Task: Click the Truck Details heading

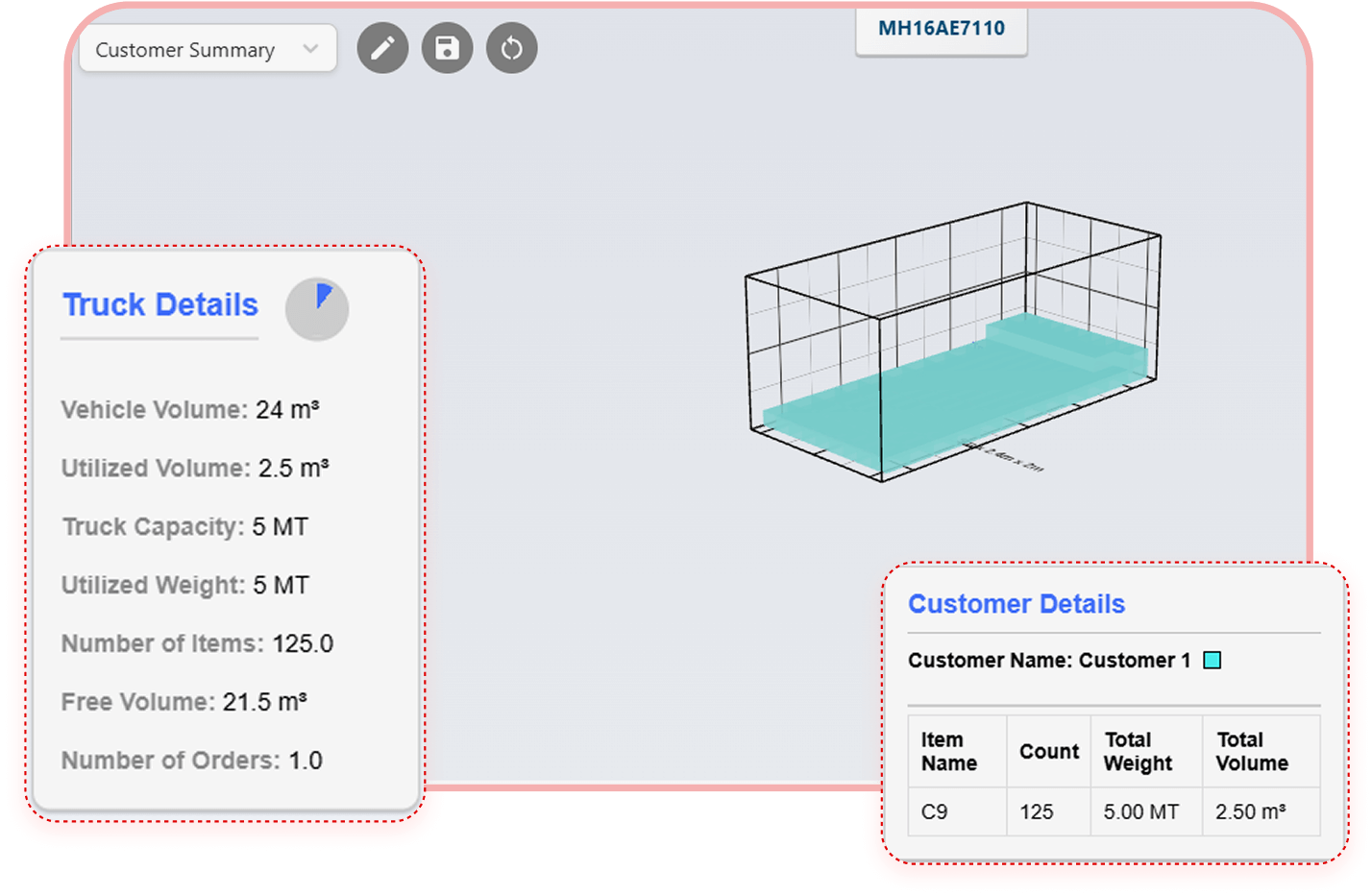Action: click(x=160, y=305)
